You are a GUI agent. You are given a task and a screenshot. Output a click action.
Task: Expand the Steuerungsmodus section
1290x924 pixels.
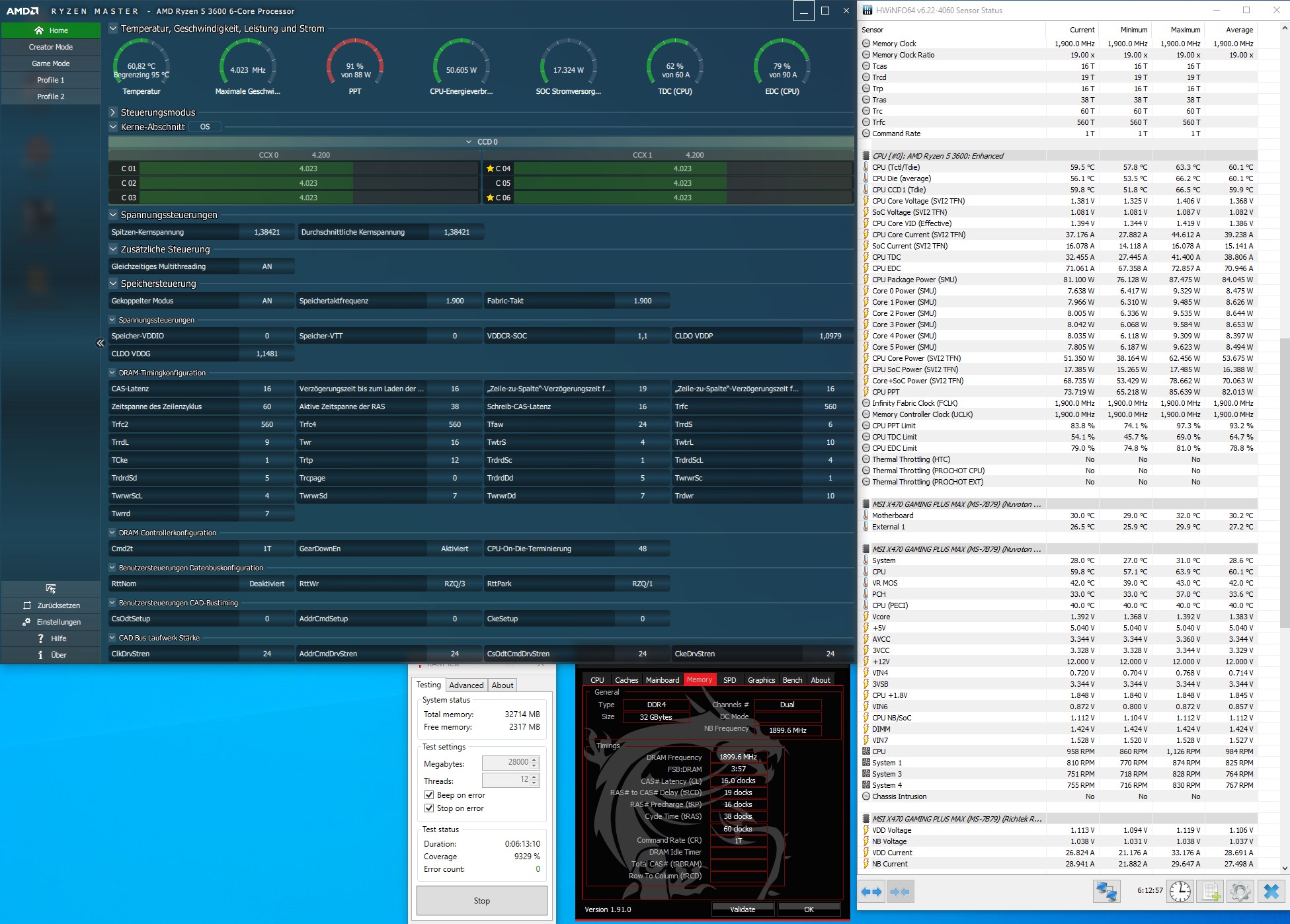(113, 112)
